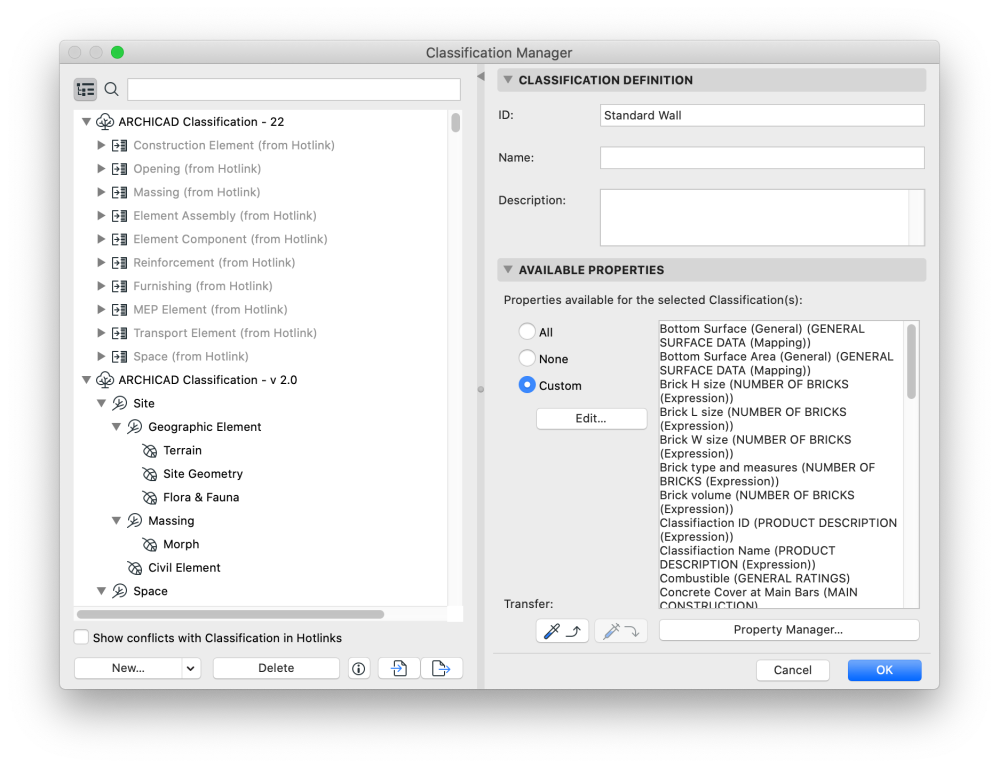
Task: Expand Construction Element (from Hotlink)
Action: coord(101,145)
